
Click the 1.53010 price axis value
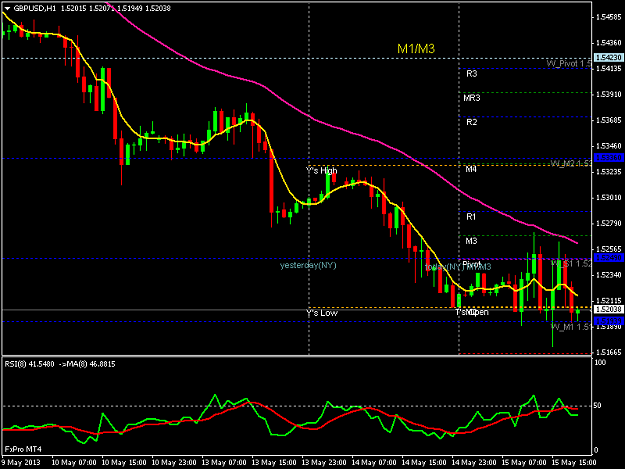coord(609,198)
